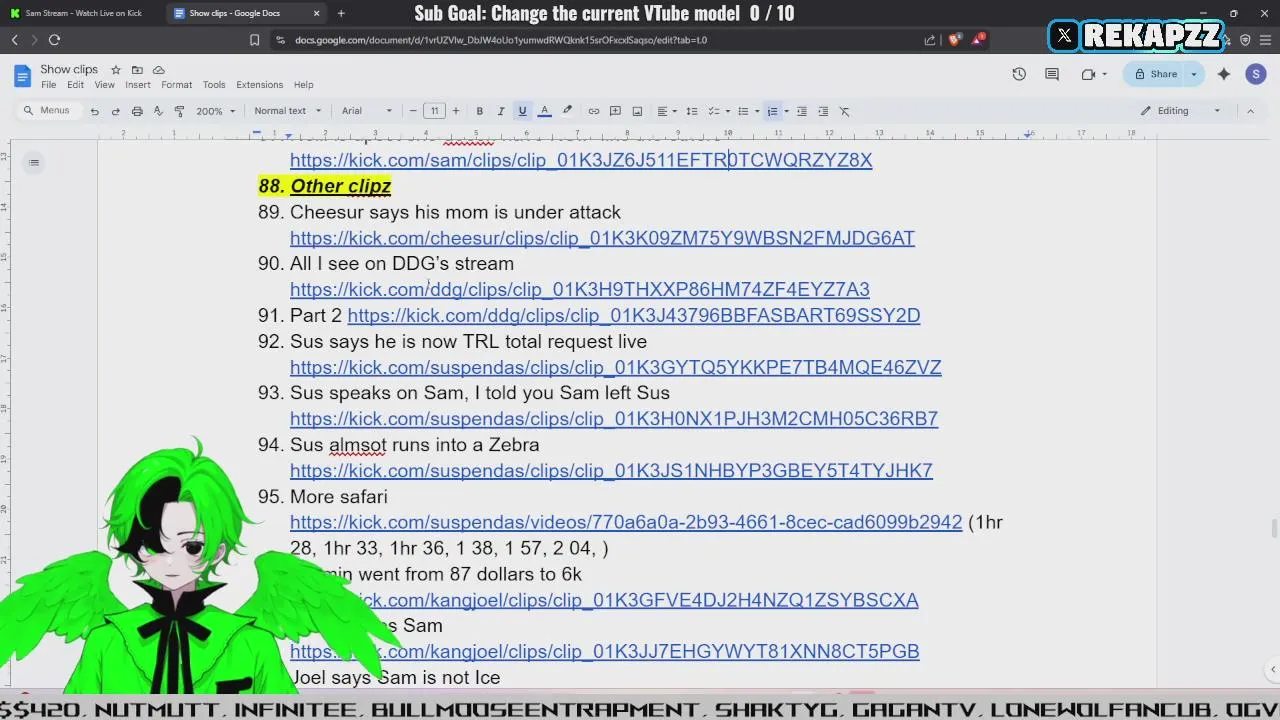Viewport: 1280px width, 720px height.
Task: Click the font size field
Action: [x=434, y=111]
